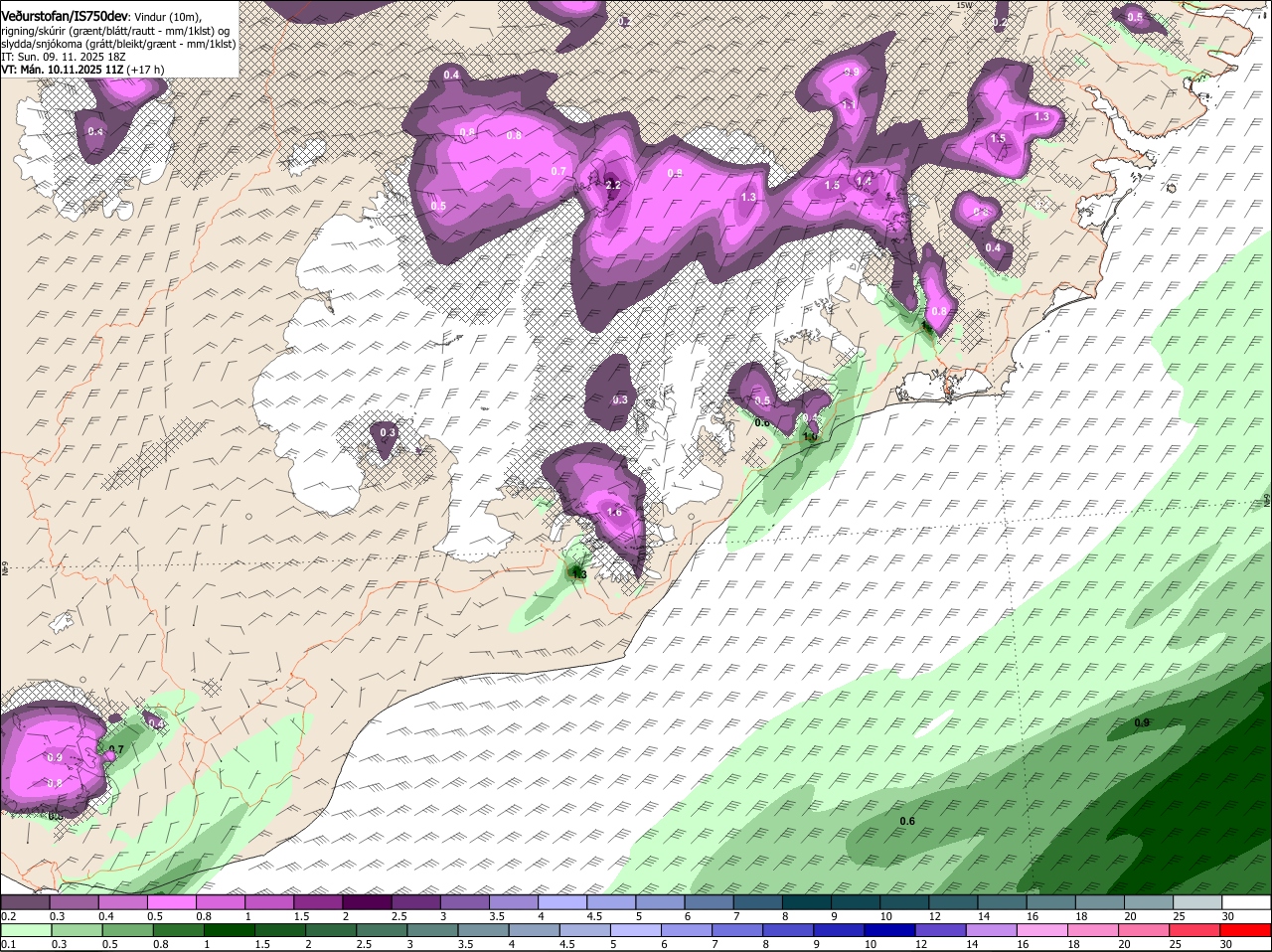Click the valid time 'VT: Mán. 10.11.2025 11Z (+17 h)'
The image size is (1272, 952).
click(82, 70)
